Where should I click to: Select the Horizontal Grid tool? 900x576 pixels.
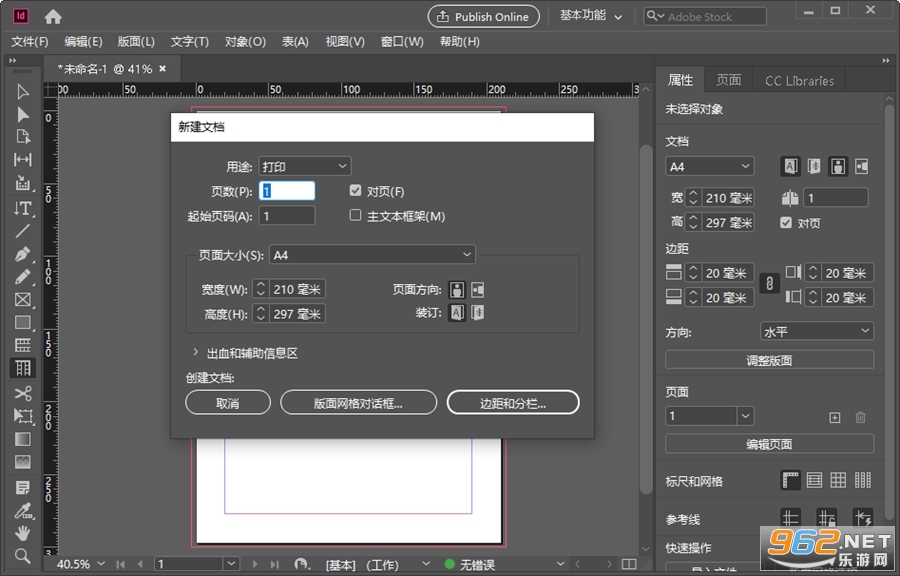pos(23,345)
